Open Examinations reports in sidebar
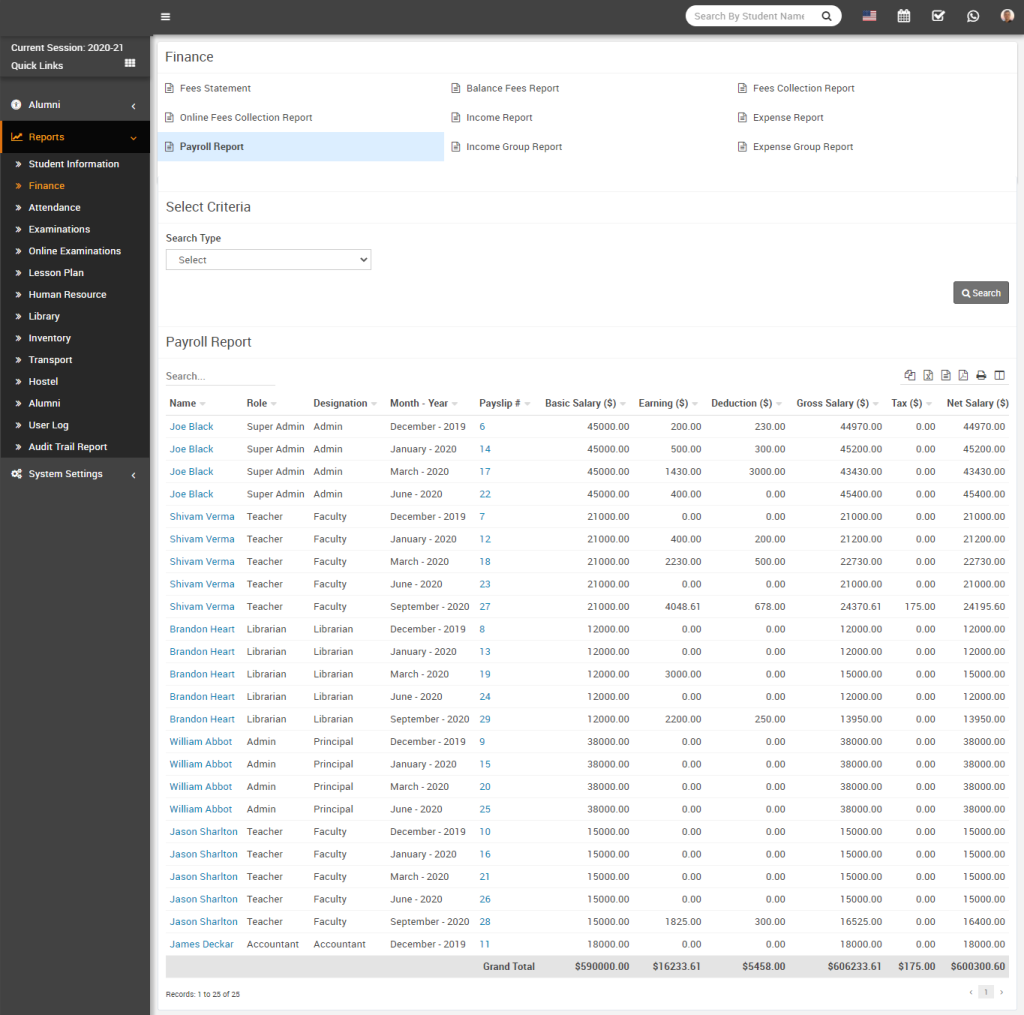The width and height of the screenshot is (1024, 1015). pyautogui.click(x=59, y=229)
